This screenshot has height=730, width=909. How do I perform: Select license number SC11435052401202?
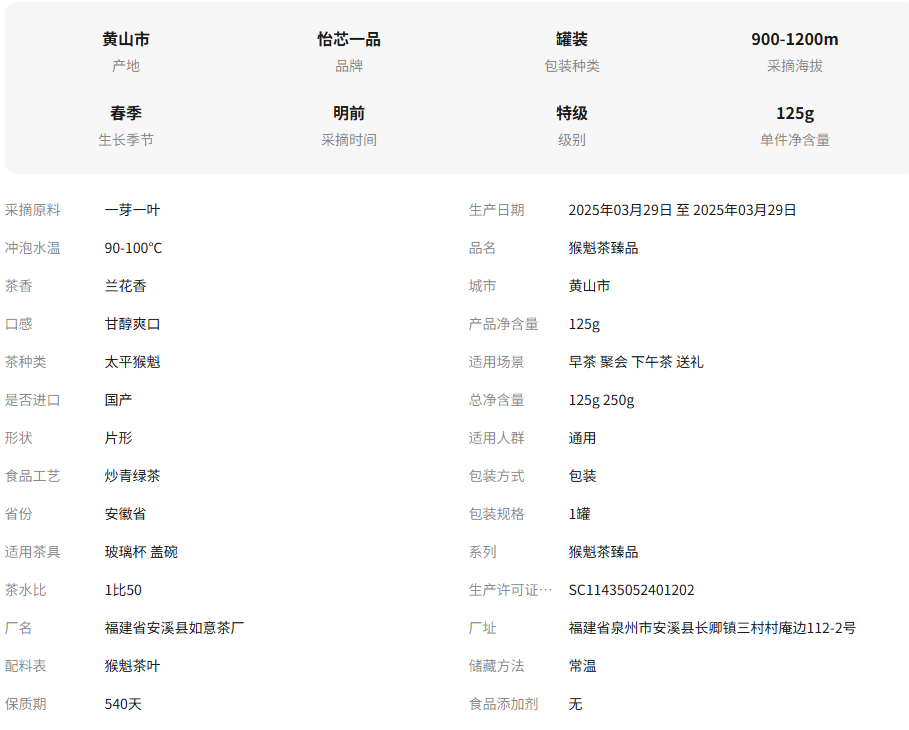click(x=631, y=590)
